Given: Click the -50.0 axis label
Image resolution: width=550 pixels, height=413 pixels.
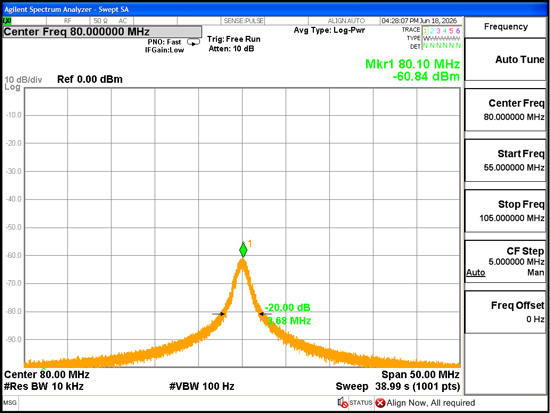Looking at the screenshot, I should click(x=14, y=227).
